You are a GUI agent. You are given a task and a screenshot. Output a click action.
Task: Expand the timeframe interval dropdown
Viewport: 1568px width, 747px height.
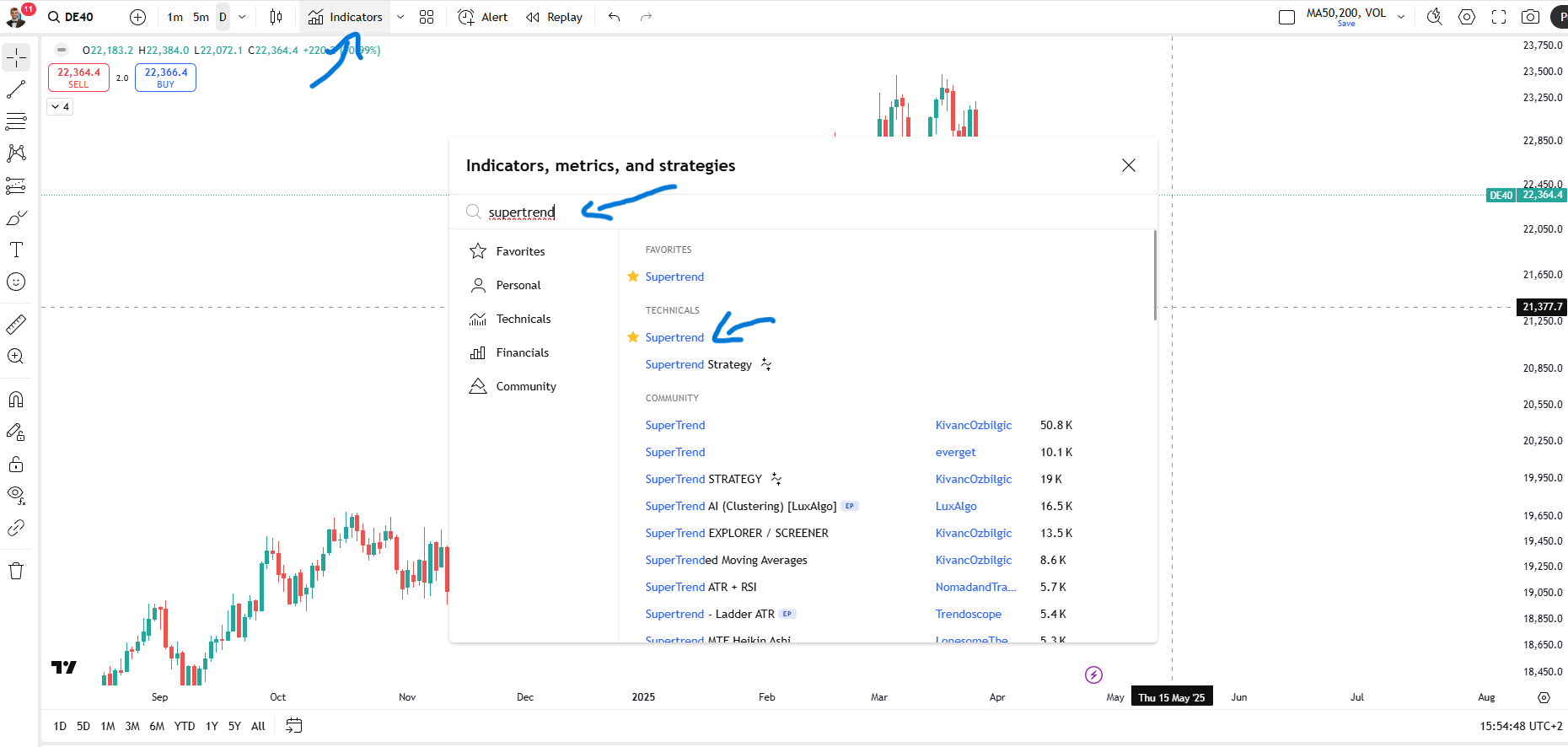pyautogui.click(x=242, y=17)
